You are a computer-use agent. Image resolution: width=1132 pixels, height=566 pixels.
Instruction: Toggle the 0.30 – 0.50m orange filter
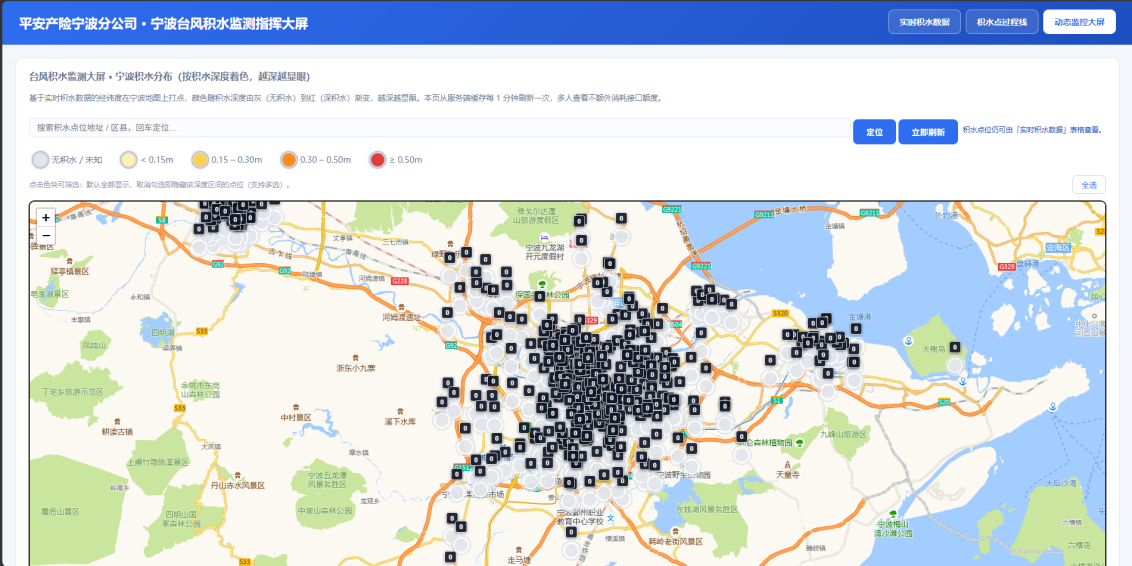[315, 160]
